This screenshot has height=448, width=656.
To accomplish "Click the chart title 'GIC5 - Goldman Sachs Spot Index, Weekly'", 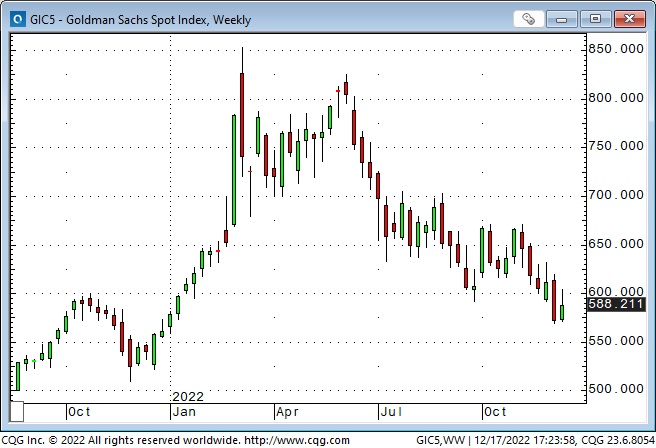I will (x=141, y=20).
